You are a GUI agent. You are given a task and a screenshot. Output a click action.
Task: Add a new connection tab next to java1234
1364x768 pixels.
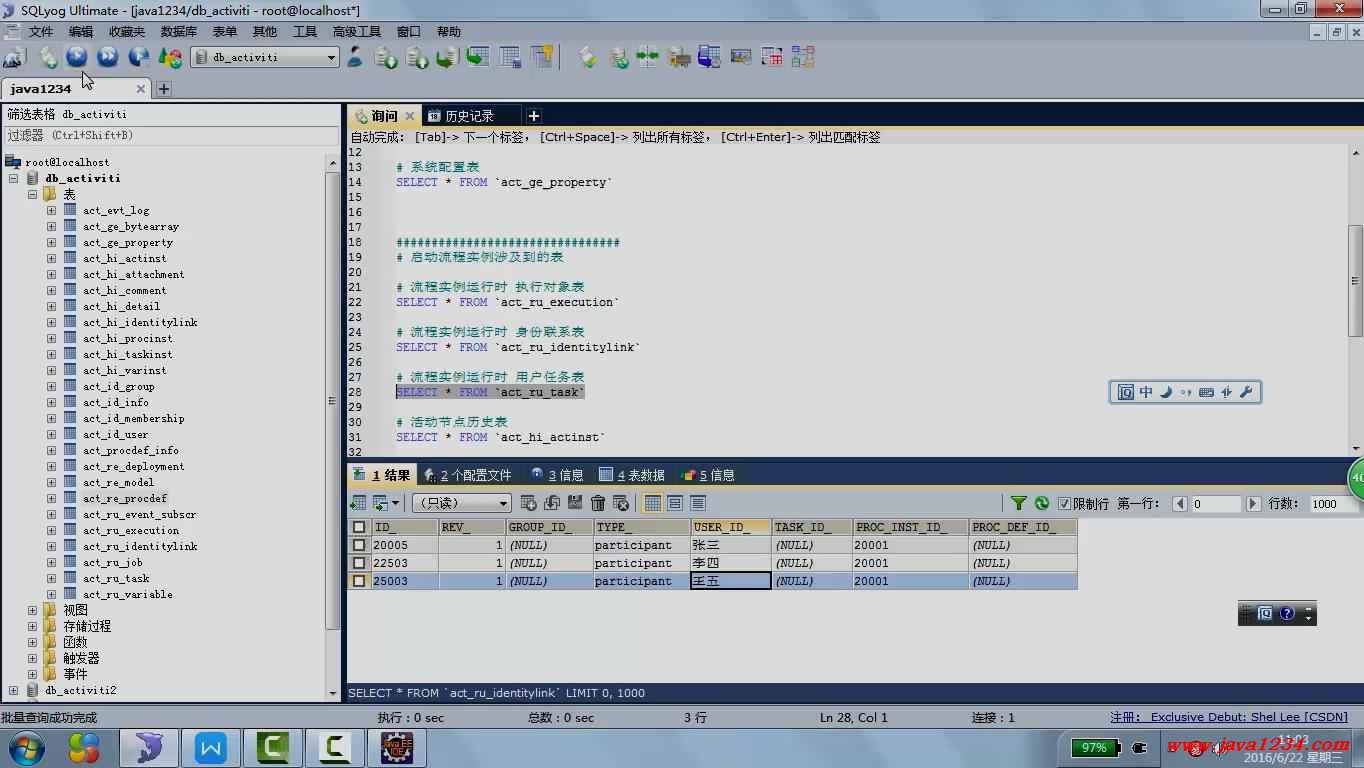(x=163, y=89)
